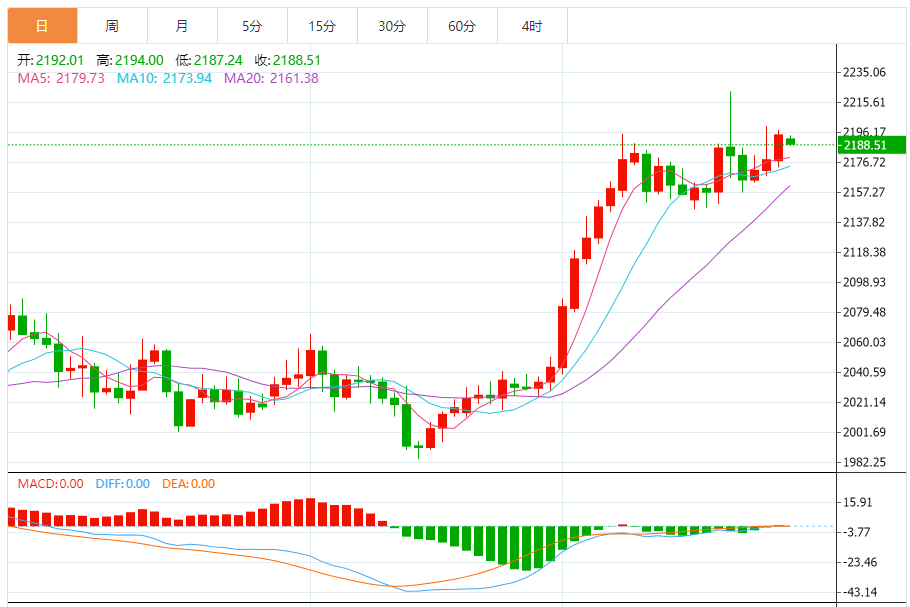Click the DIFF:0.00 label
The height and width of the screenshot is (607, 910).
(122, 484)
